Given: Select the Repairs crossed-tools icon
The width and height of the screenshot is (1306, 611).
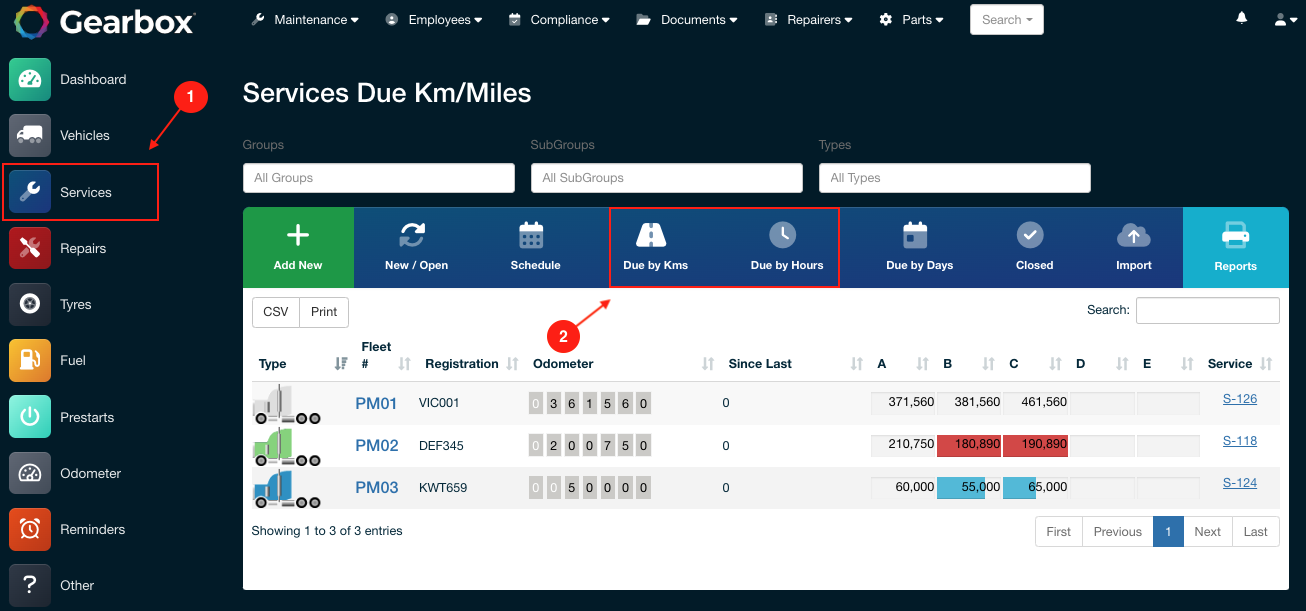Looking at the screenshot, I should pyautogui.click(x=30, y=249).
